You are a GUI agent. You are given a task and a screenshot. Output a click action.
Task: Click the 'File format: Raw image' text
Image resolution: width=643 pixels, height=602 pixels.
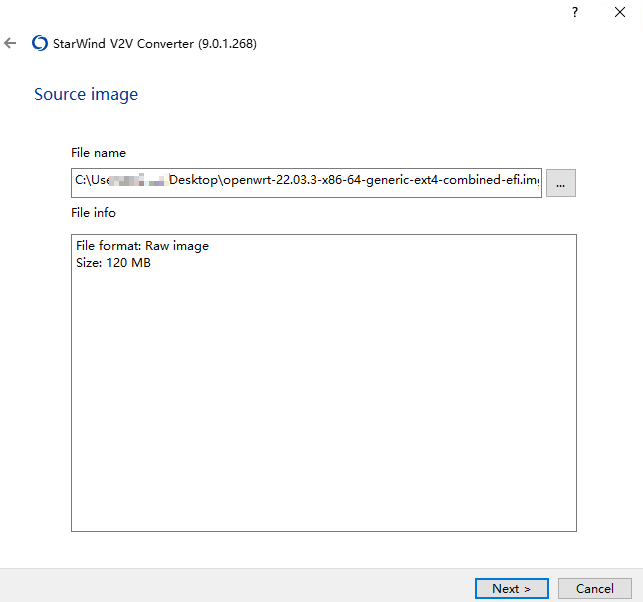[x=142, y=246]
